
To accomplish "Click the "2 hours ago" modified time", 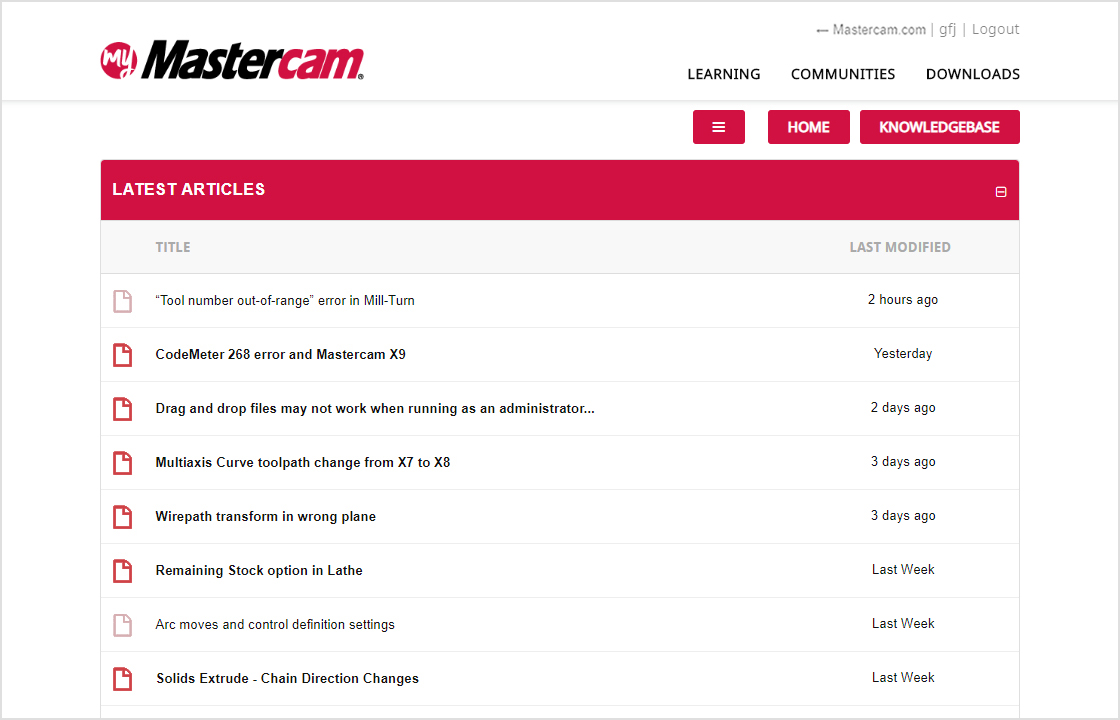I will point(903,300).
